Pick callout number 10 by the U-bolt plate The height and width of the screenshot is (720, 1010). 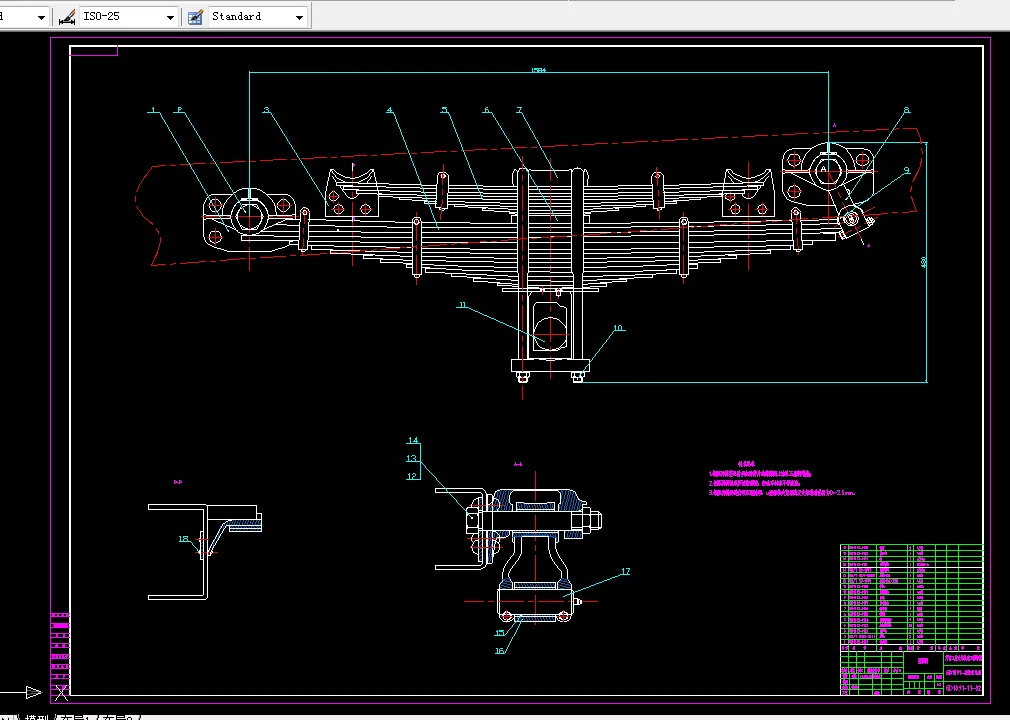(x=618, y=328)
